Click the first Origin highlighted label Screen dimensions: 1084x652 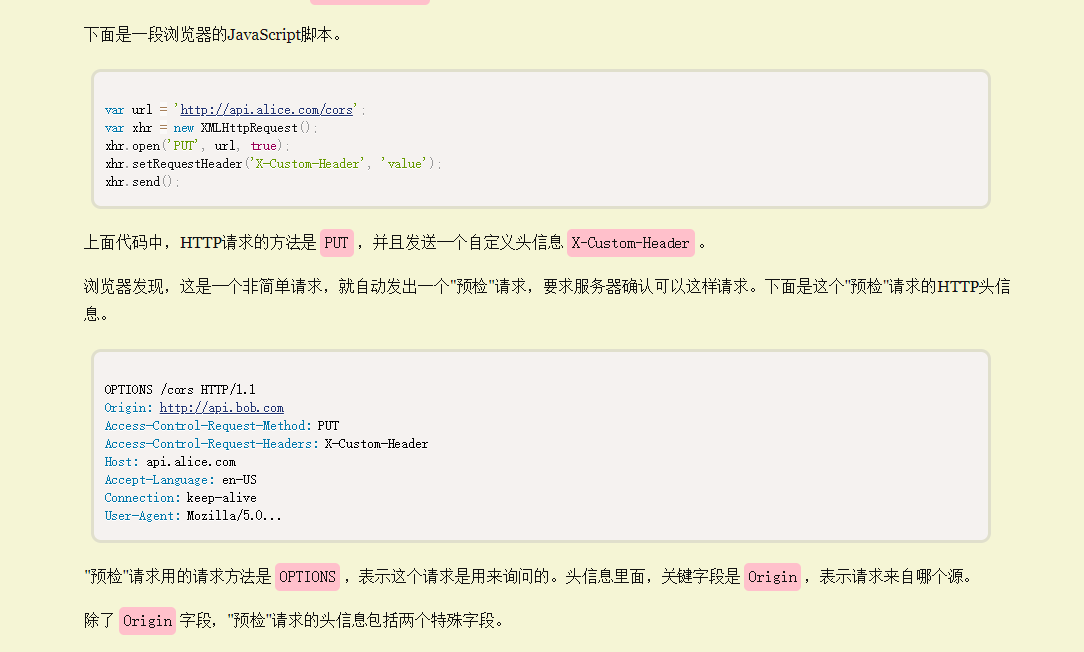click(x=772, y=576)
